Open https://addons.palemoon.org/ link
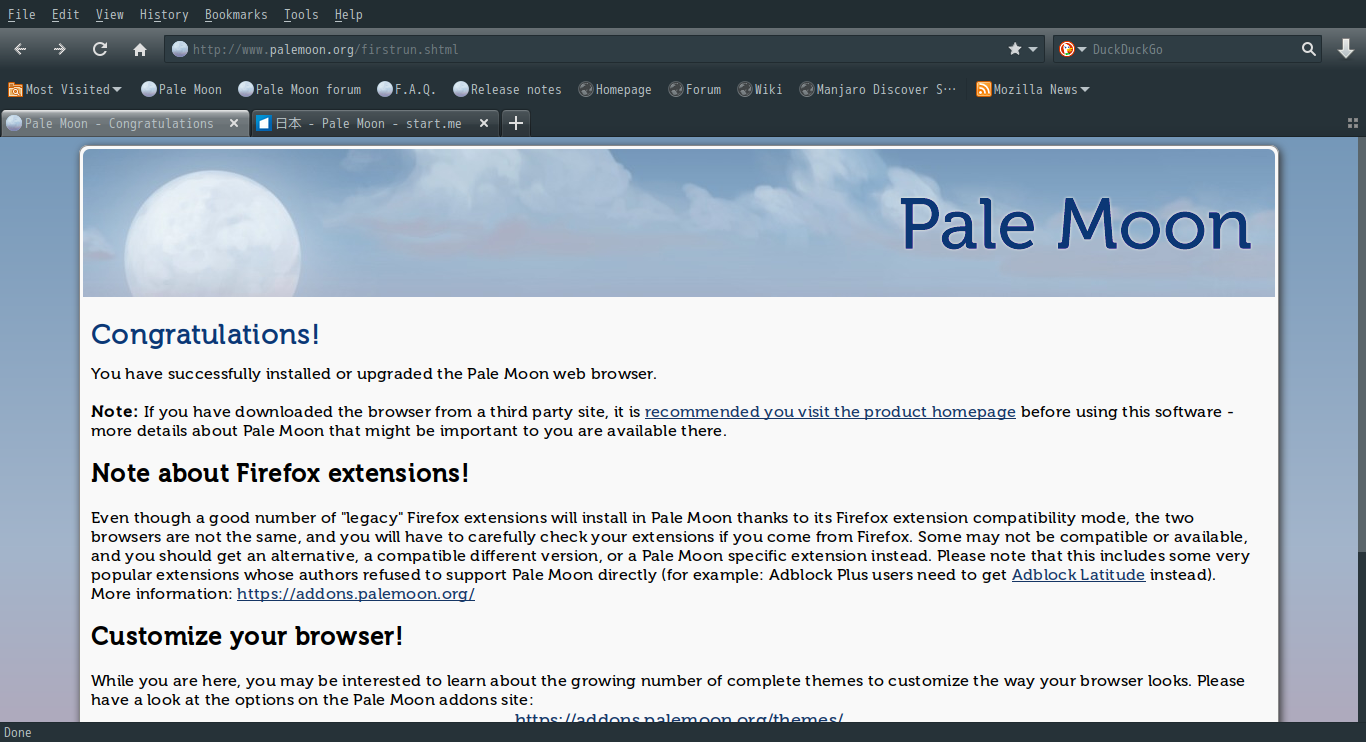The image size is (1366, 742). (x=356, y=594)
